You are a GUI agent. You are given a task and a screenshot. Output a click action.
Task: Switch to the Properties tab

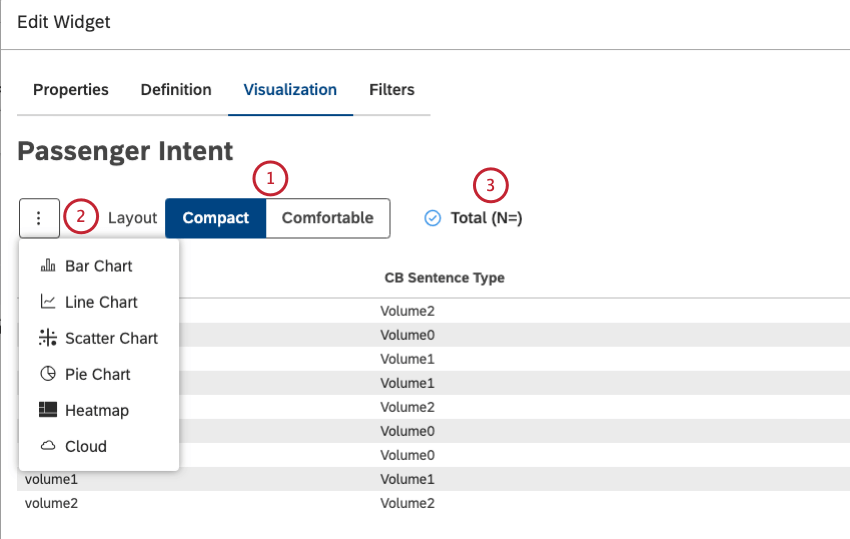pos(71,90)
